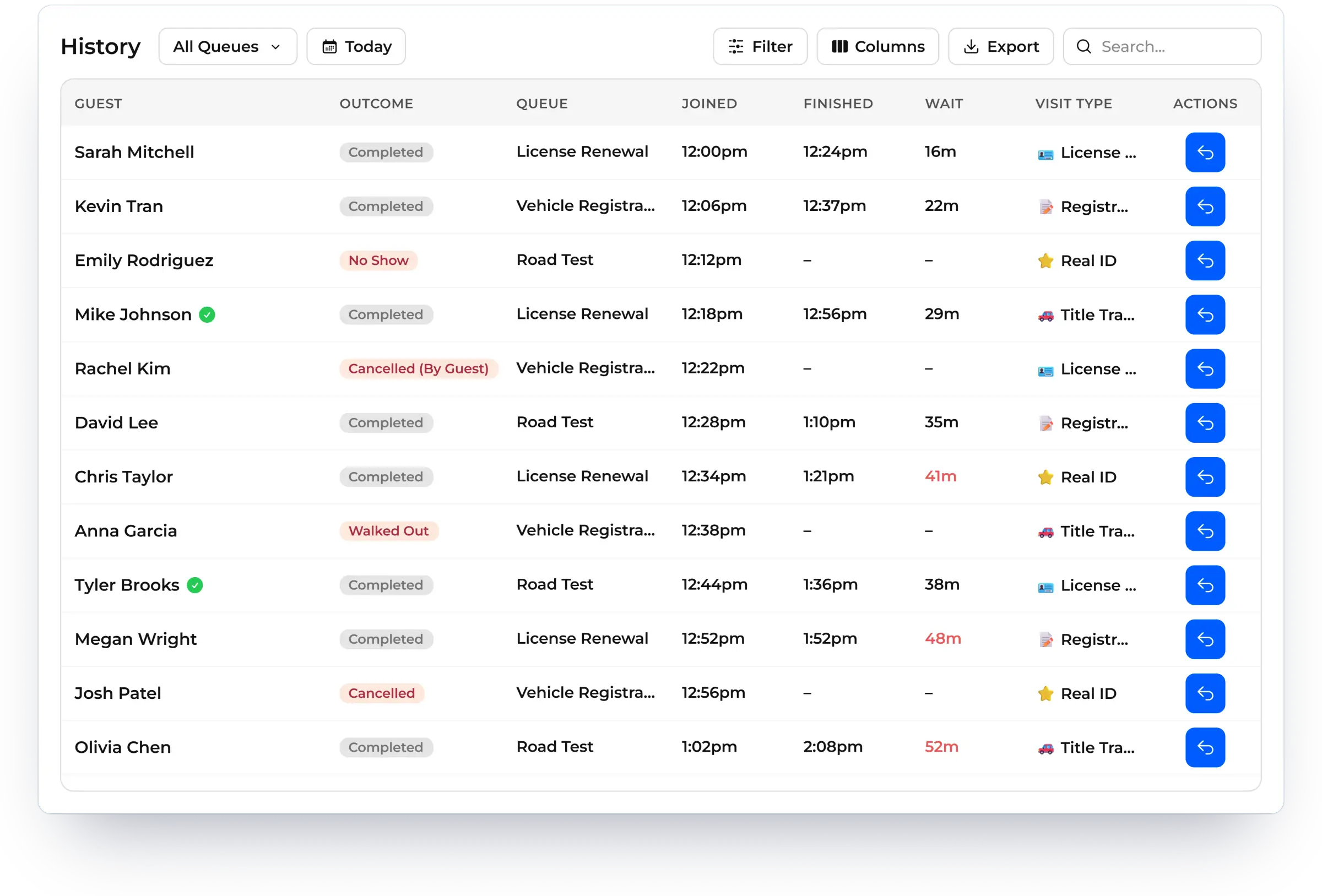
Task: Click the Cancelled (By Guest) outcome badge
Action: click(419, 368)
